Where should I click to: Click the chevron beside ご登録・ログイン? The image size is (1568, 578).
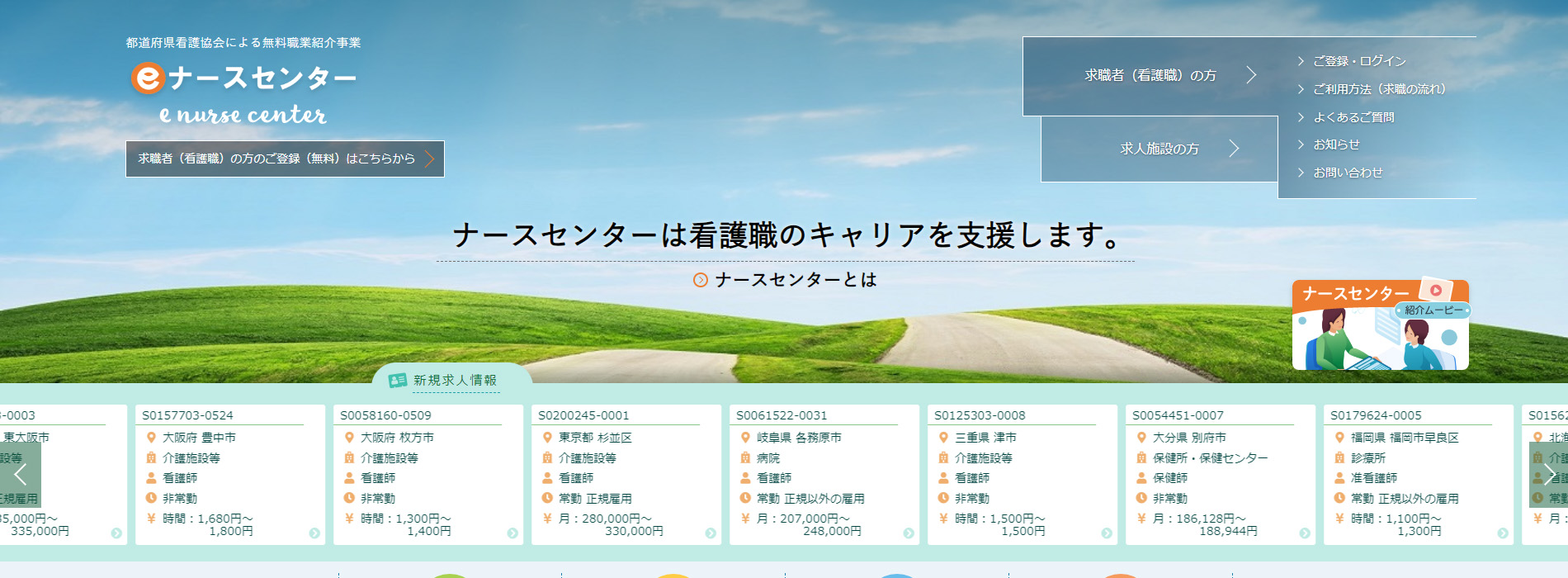point(1301,61)
